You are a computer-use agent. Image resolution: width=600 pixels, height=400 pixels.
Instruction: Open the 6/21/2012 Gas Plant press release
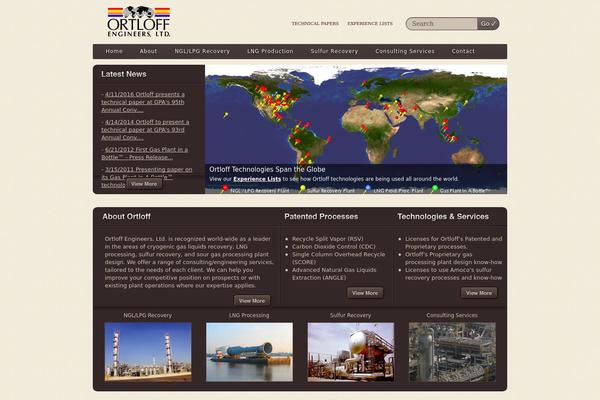145,153
